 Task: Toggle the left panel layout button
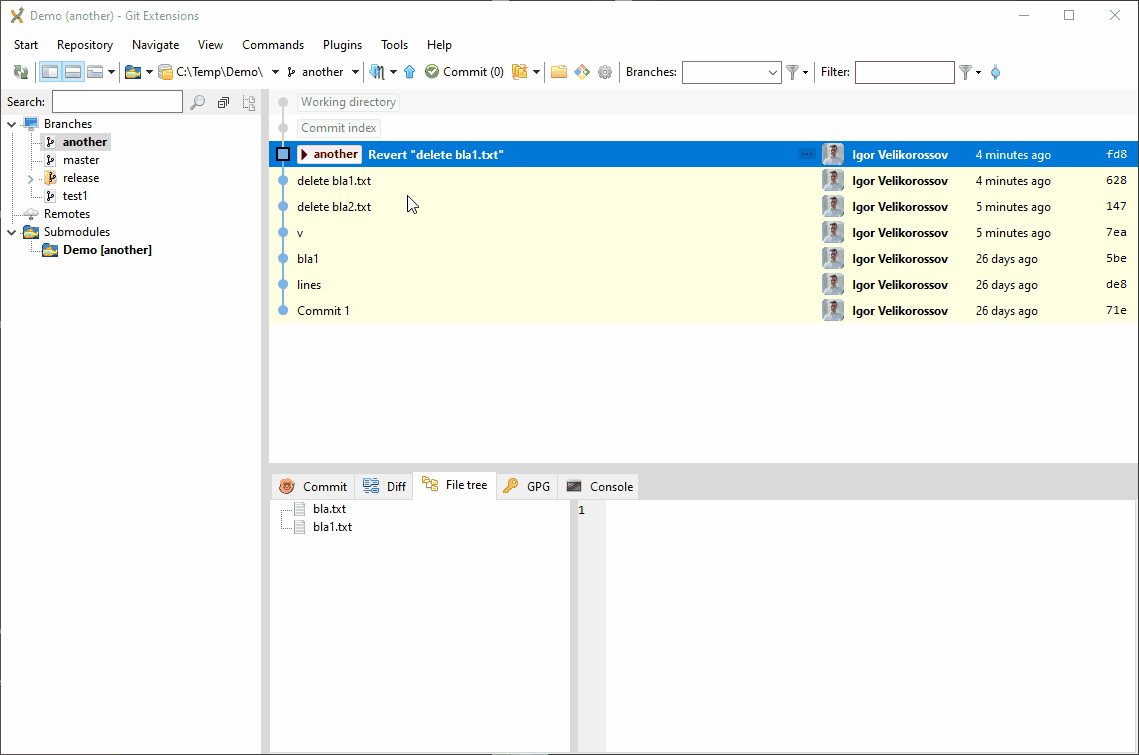point(50,72)
